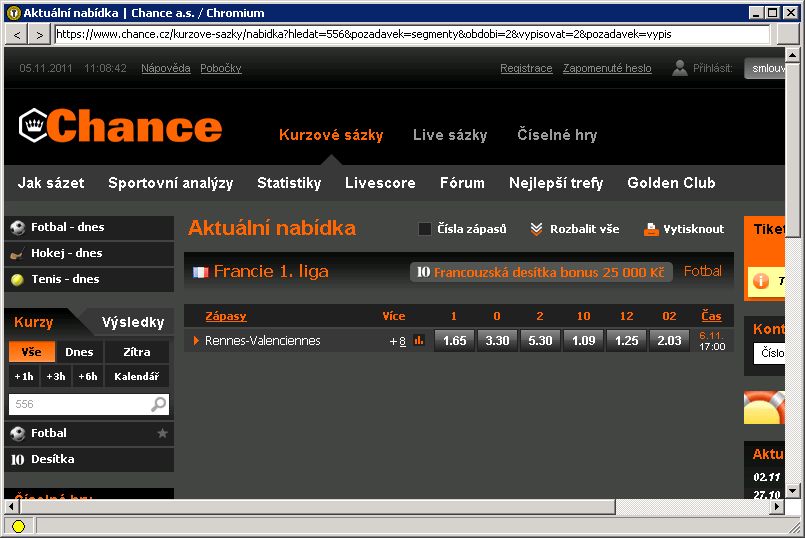Bet on odds 5.30 for away win
This screenshot has width=805, height=538.
click(x=541, y=340)
